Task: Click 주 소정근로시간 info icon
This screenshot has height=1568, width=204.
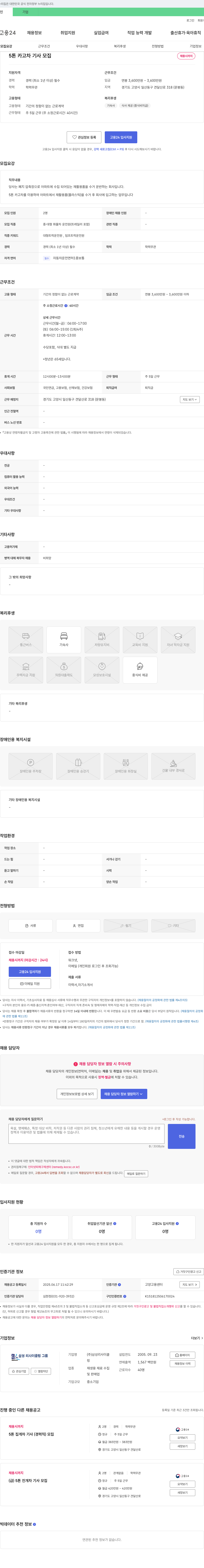Action: click(x=66, y=305)
